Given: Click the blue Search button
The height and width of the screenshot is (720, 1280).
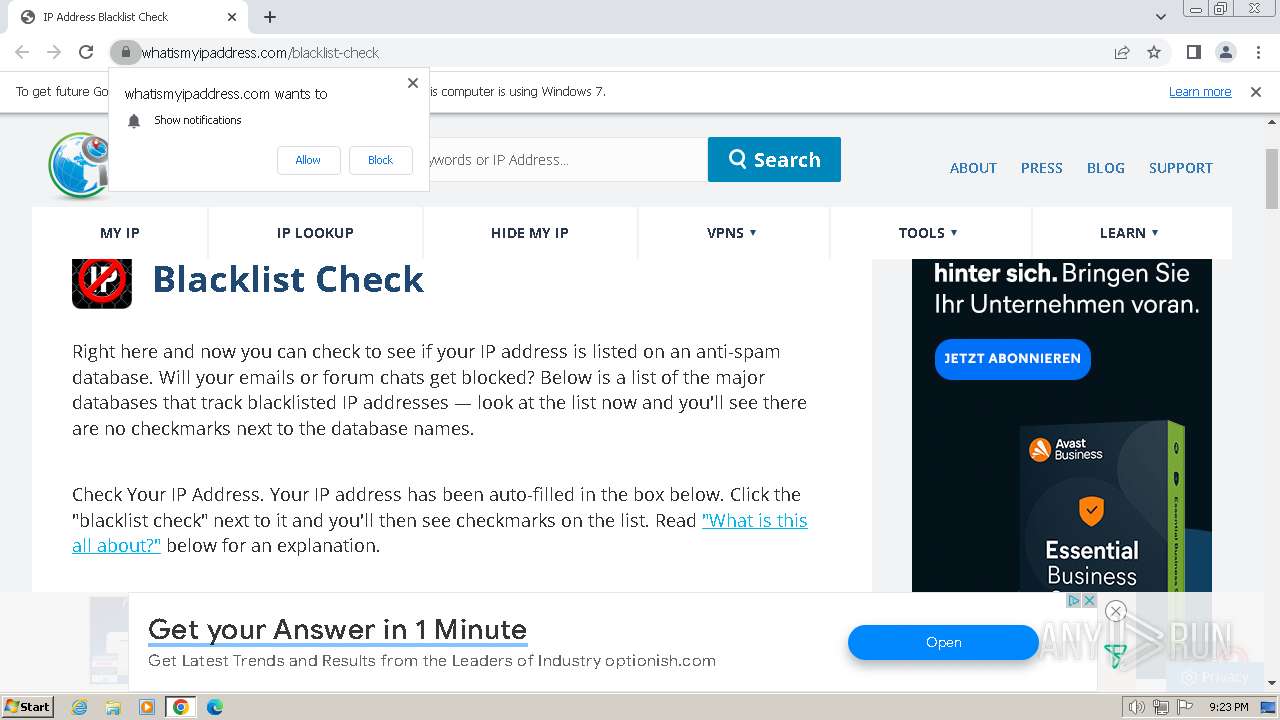Looking at the screenshot, I should pos(774,160).
